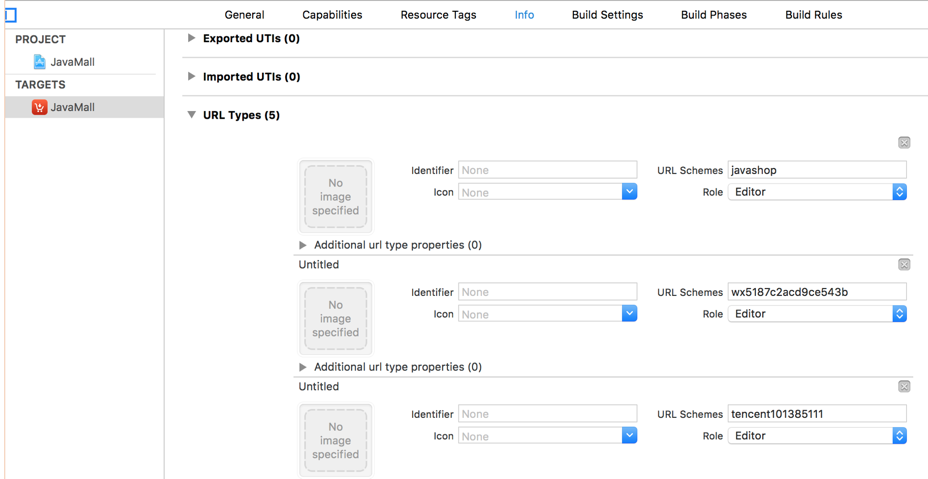Click the image well next to wx5187c2acd9ce543b scheme

(x=336, y=319)
